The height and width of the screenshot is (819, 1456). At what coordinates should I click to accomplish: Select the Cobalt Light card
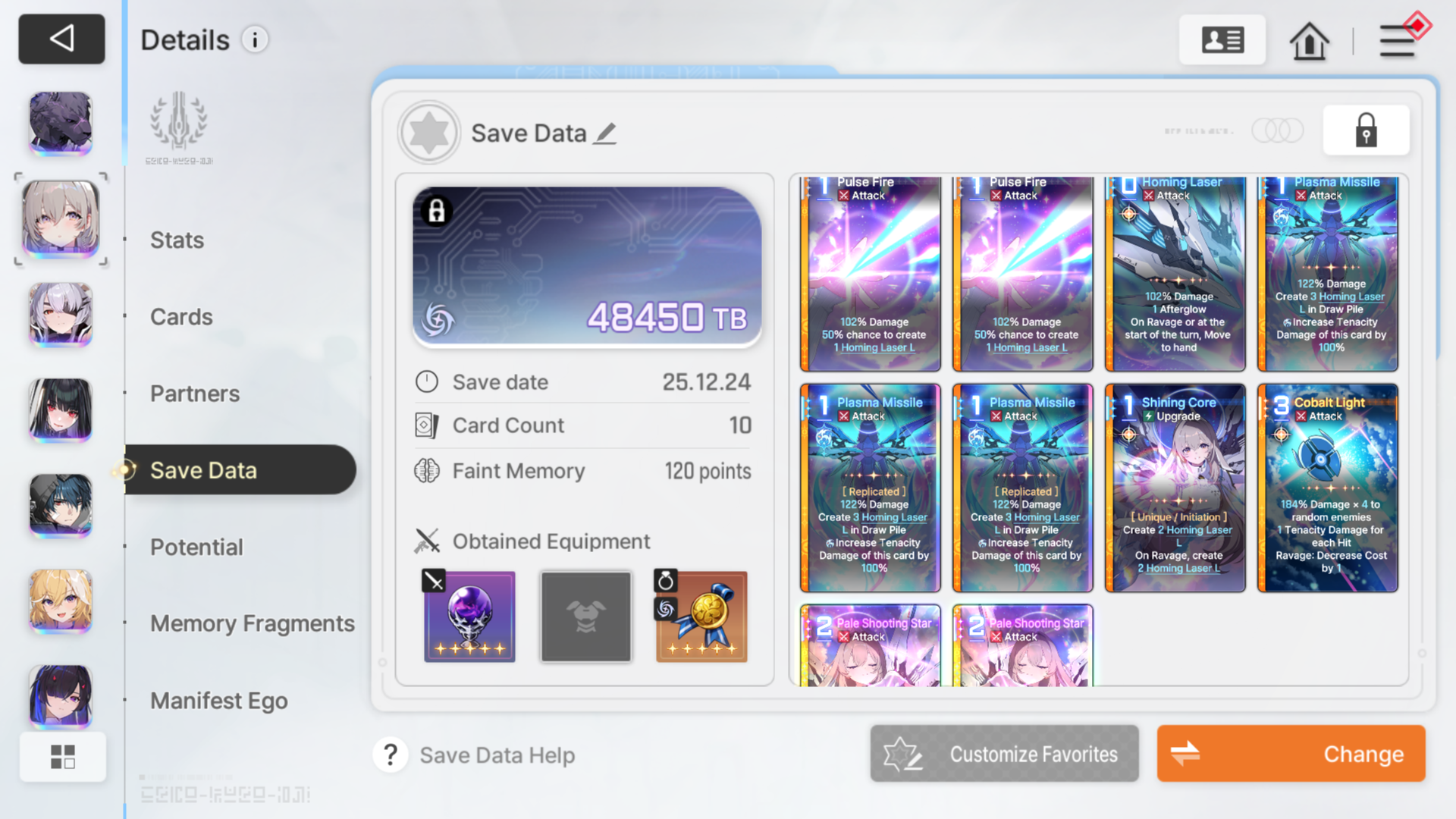1327,488
